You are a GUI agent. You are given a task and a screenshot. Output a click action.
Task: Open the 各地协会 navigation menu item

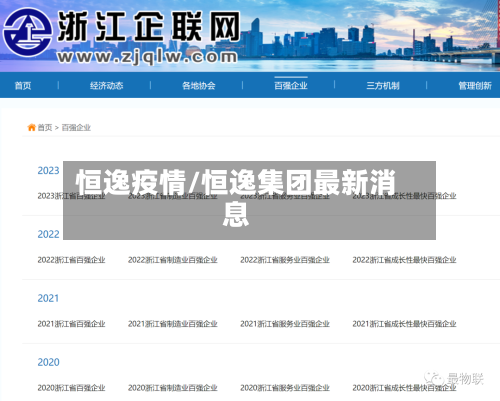(x=199, y=86)
